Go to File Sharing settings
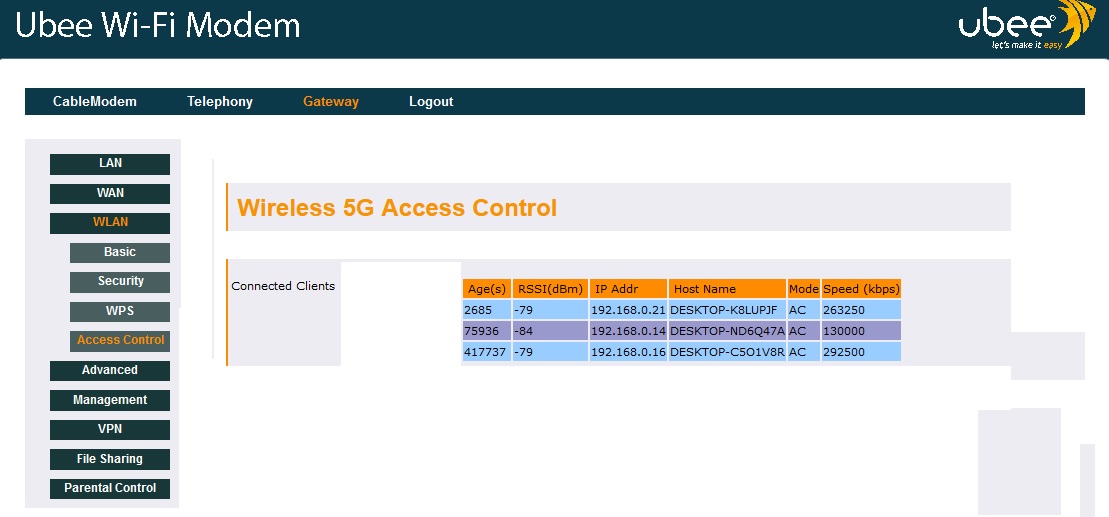Image resolution: width=1109 pixels, height=517 pixels. click(110, 459)
